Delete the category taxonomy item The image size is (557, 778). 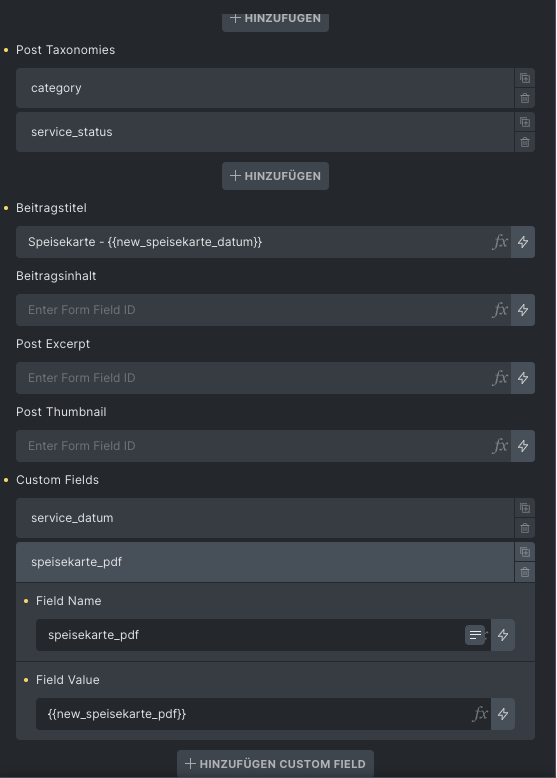(x=525, y=98)
